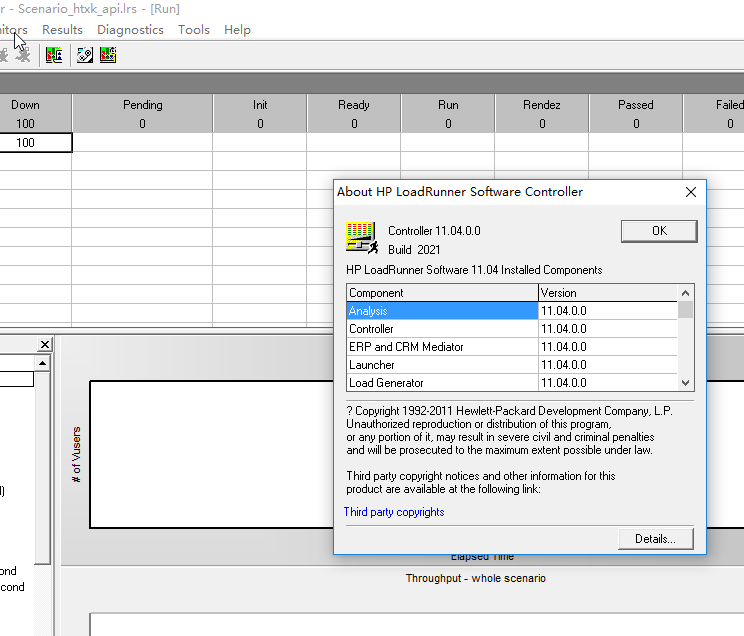The image size is (744, 636).
Task: Click the Rendez column header
Action: point(542,113)
